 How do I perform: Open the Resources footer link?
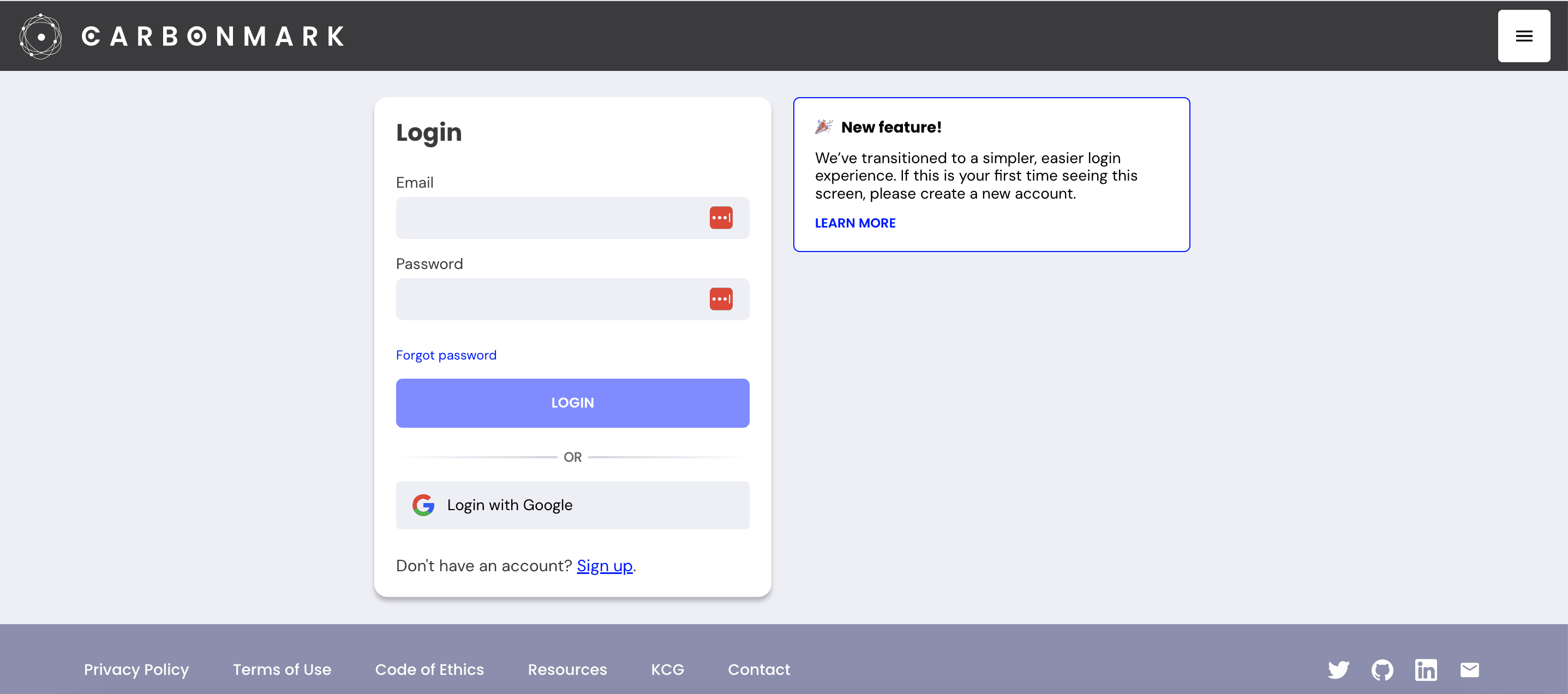[568, 669]
